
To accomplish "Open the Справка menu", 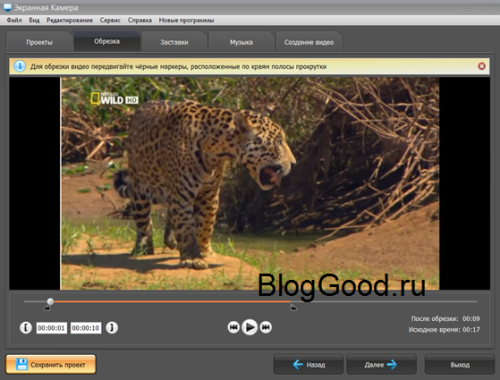I will pyautogui.click(x=140, y=20).
